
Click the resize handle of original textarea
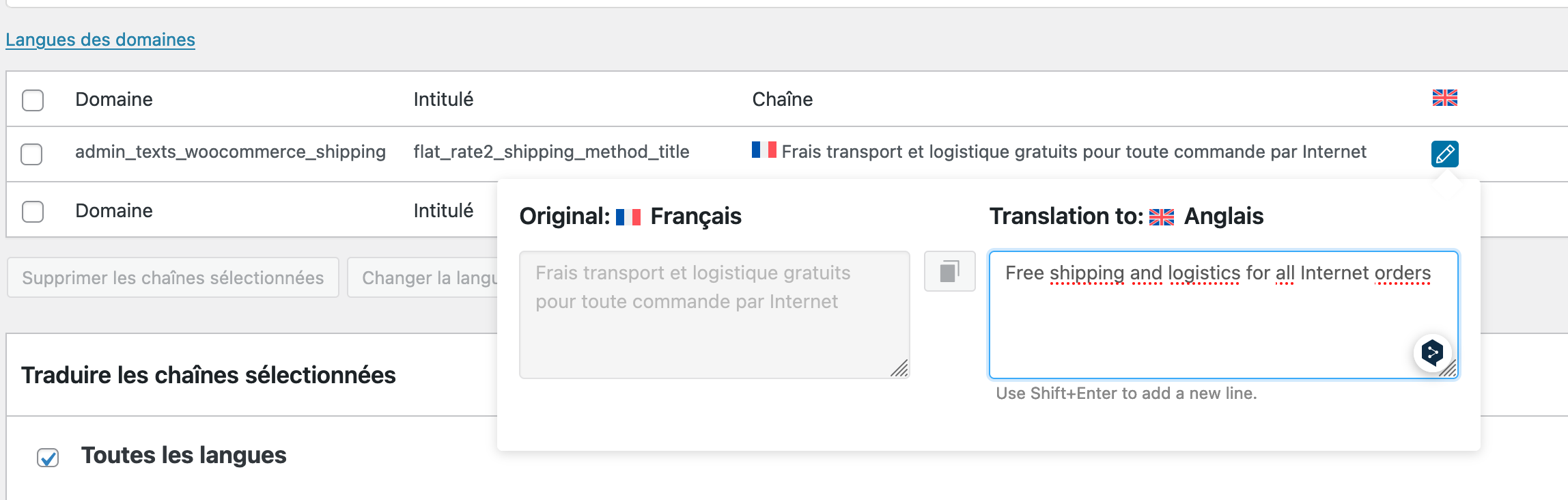point(899,368)
